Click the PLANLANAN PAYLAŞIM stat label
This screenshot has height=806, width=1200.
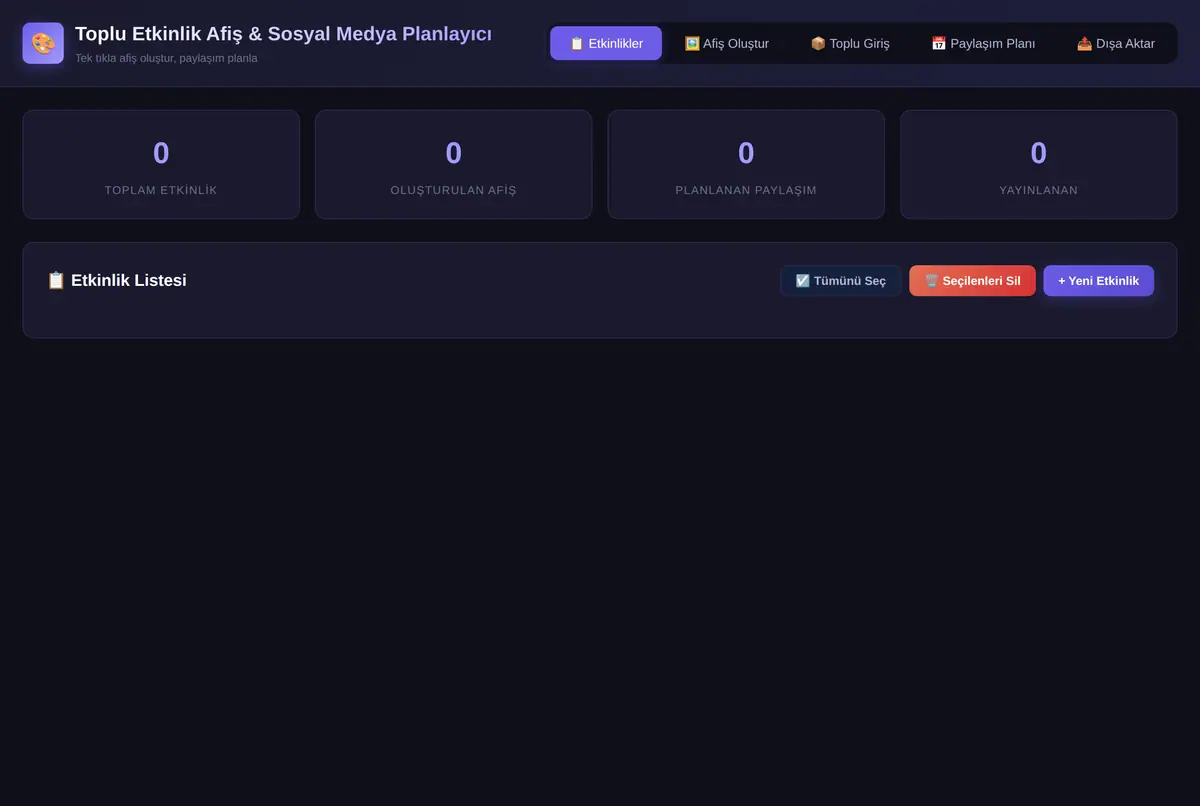(746, 190)
